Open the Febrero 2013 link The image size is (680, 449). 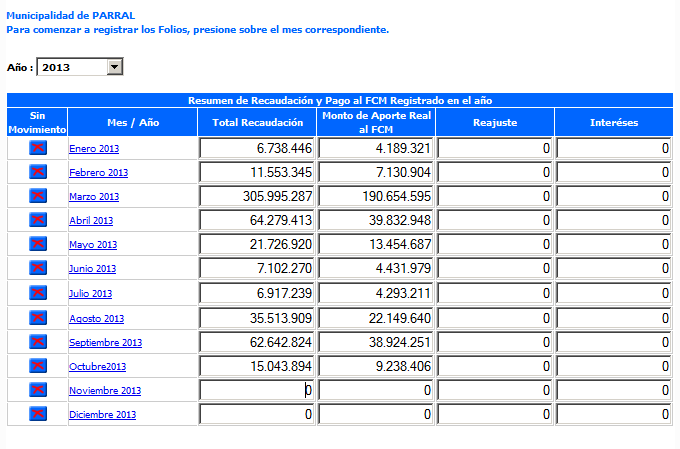click(x=98, y=172)
